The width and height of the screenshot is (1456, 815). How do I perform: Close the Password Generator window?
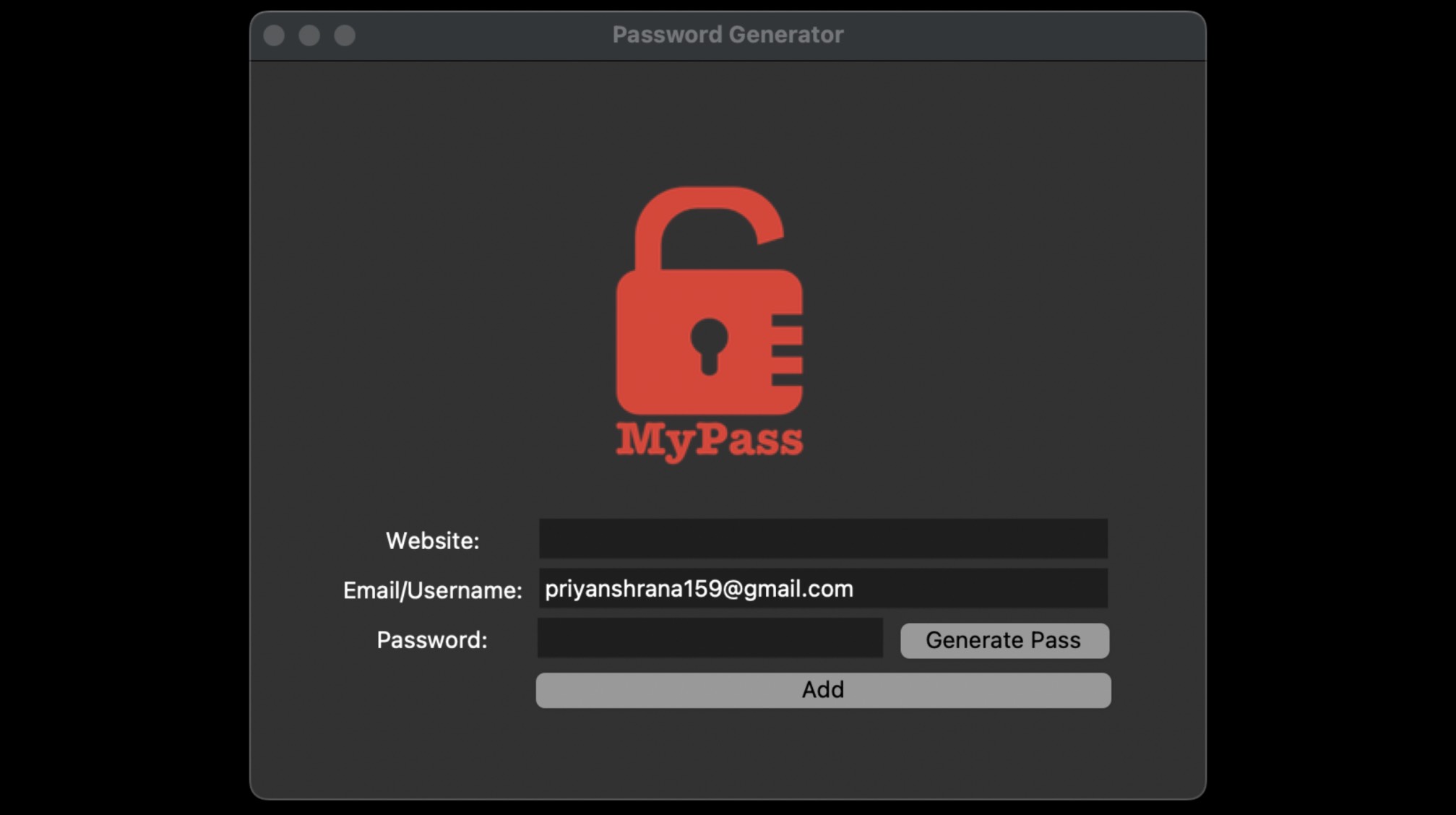(274, 35)
